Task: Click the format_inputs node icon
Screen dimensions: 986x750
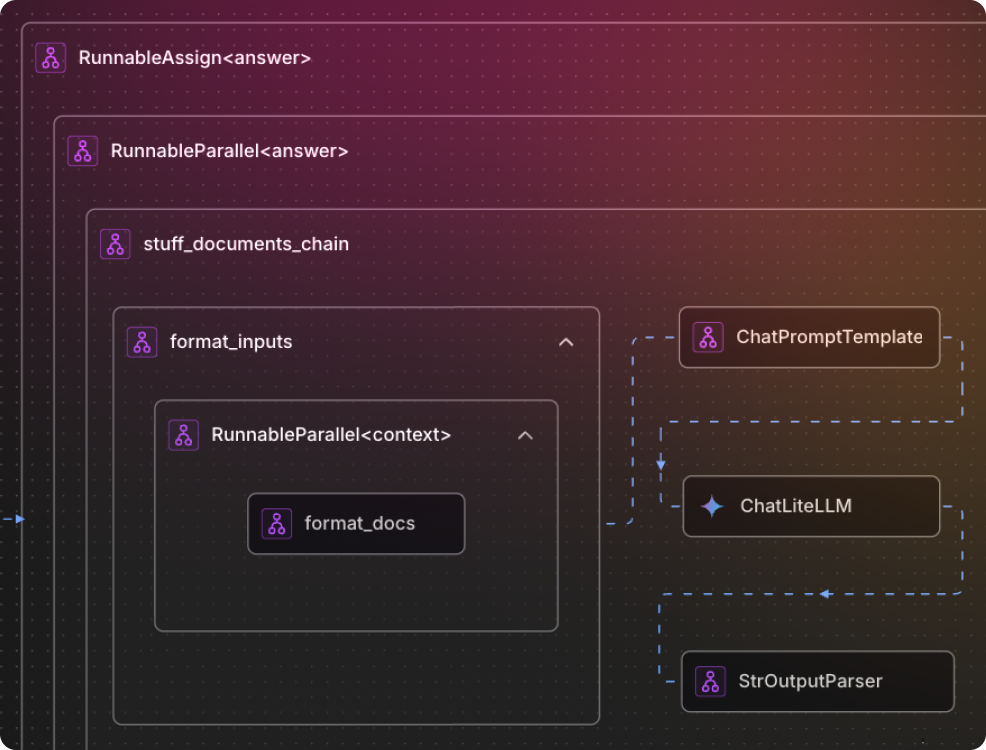Action: coord(142,342)
